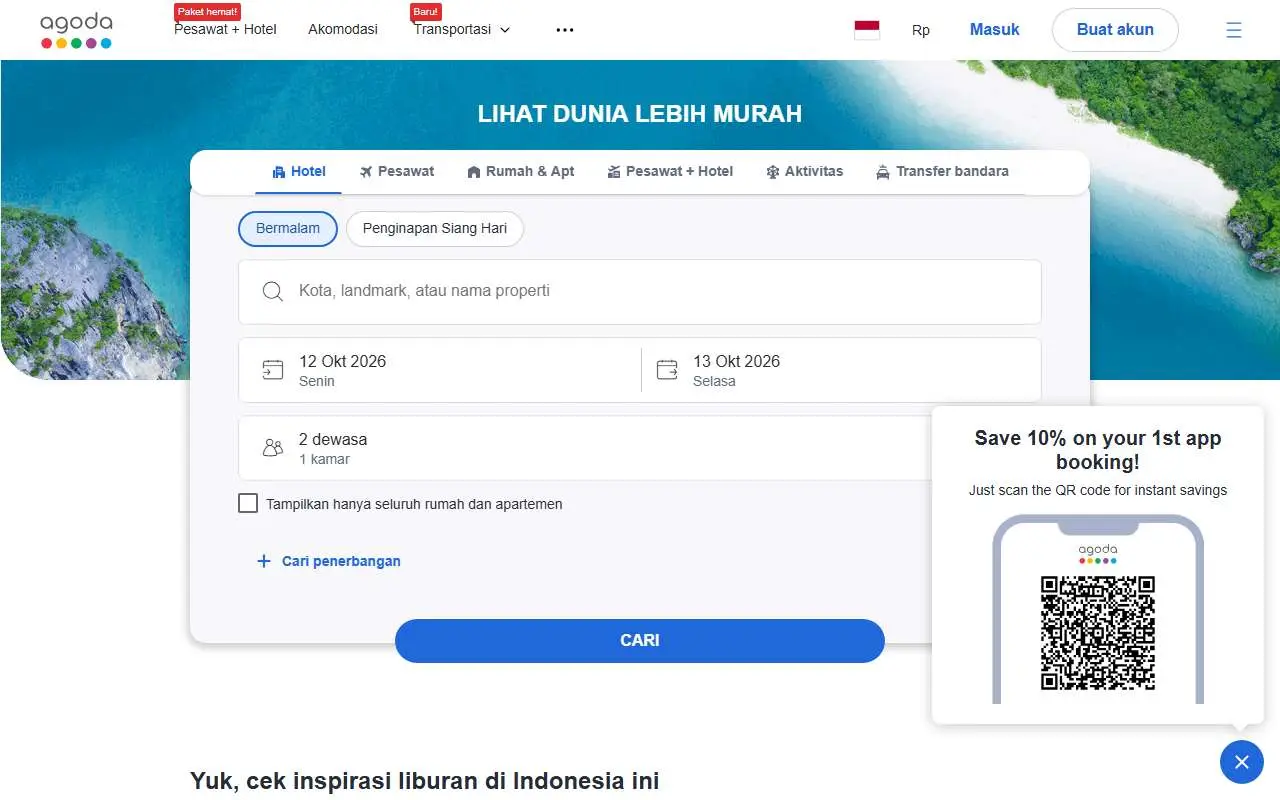1280x800 pixels.
Task: Click the destination search input field
Action: click(x=640, y=292)
